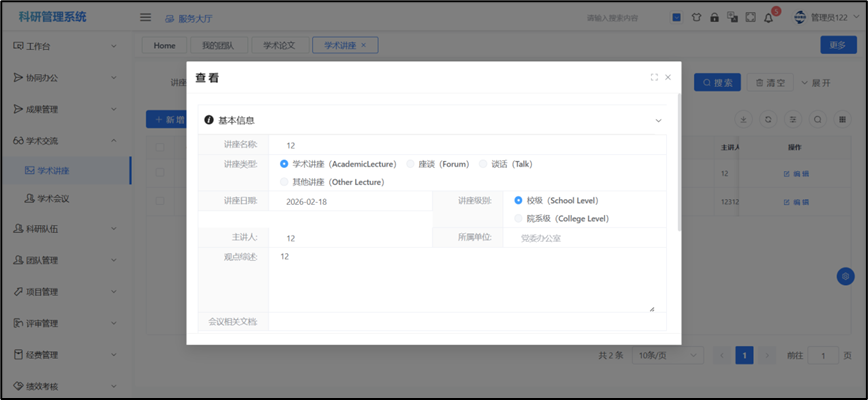
Task: Open the language translation icon
Action: (x=732, y=17)
